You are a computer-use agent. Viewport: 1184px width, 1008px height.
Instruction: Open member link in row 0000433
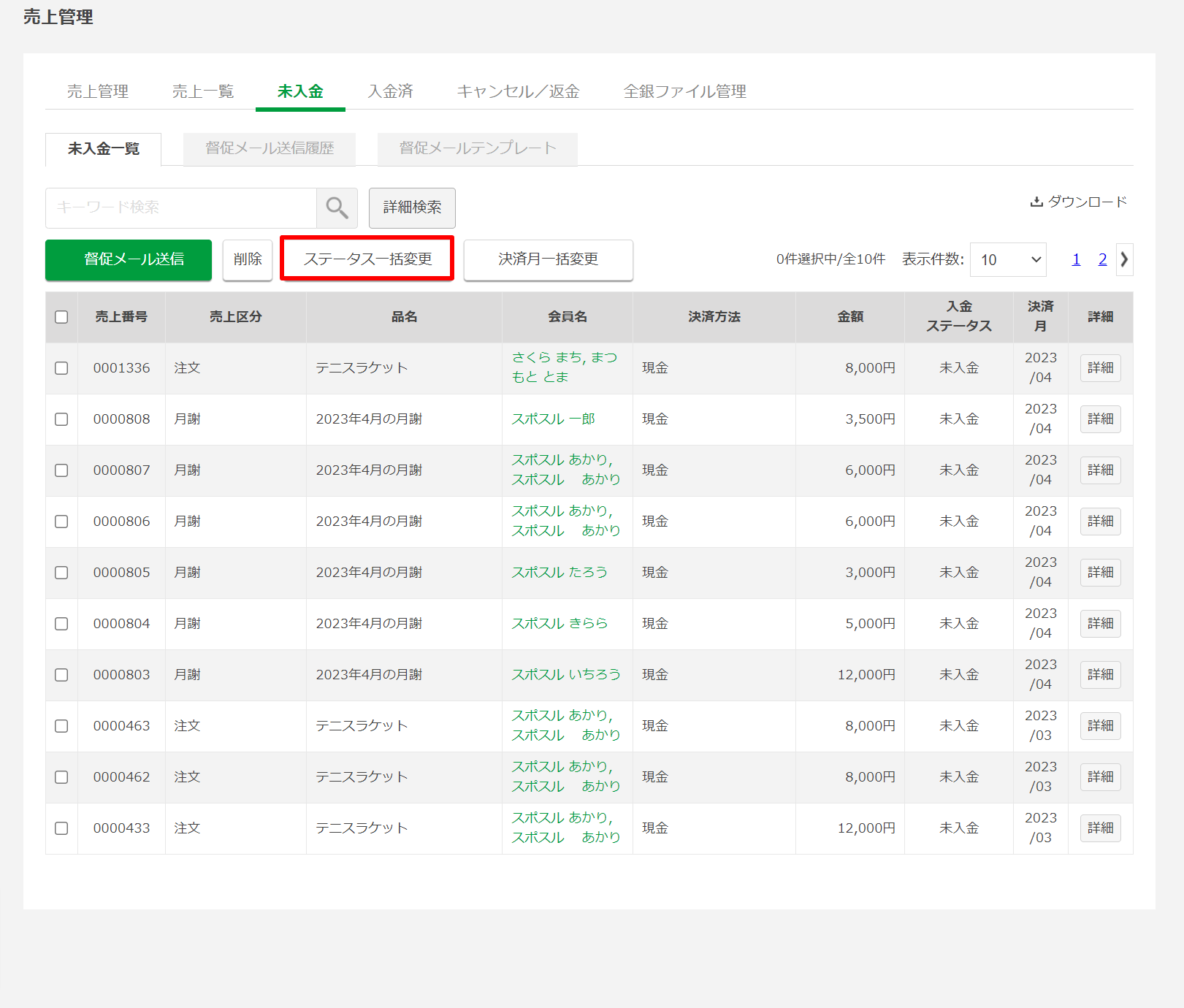coord(566,828)
